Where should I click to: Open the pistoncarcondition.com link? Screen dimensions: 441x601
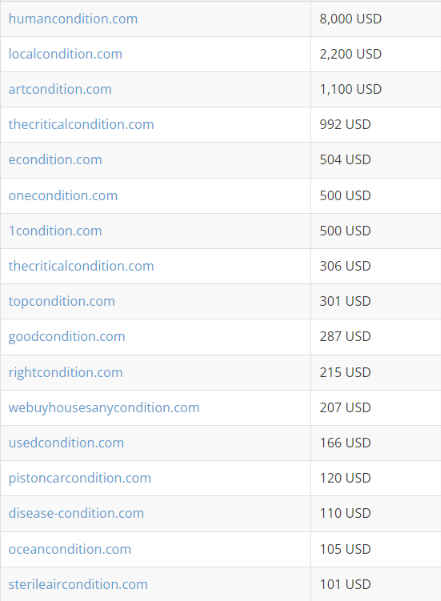click(x=80, y=478)
